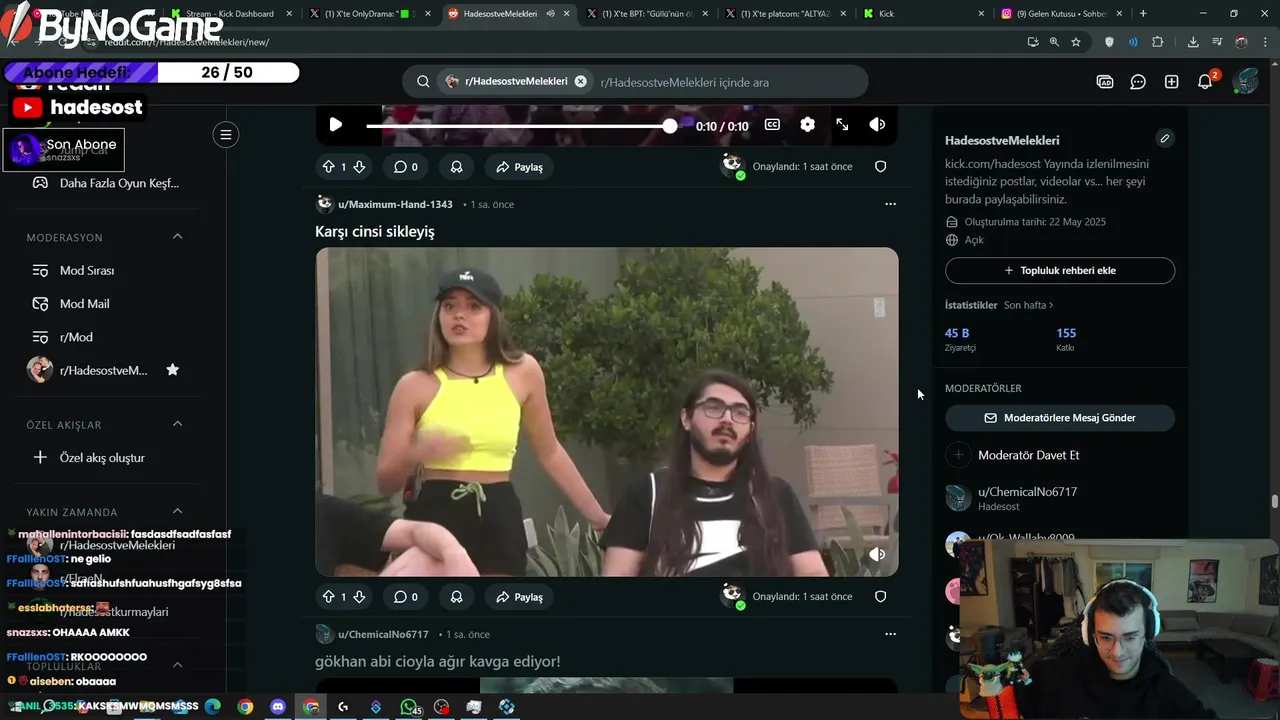Open user avatar menu in header
This screenshot has width=1280, height=720.
[x=1245, y=82]
